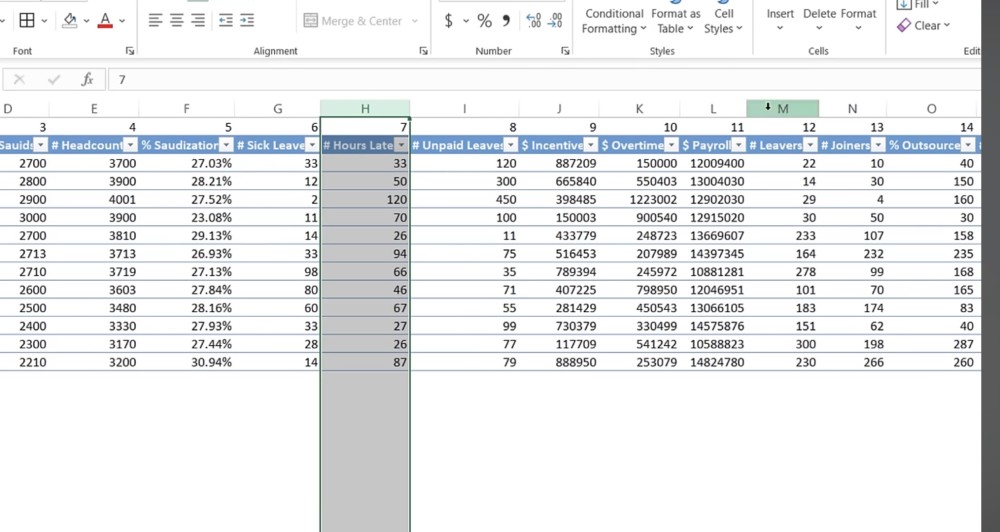Open $ Overtime filter dropdown
Screen dimensions: 1000x532
(x=671, y=145)
